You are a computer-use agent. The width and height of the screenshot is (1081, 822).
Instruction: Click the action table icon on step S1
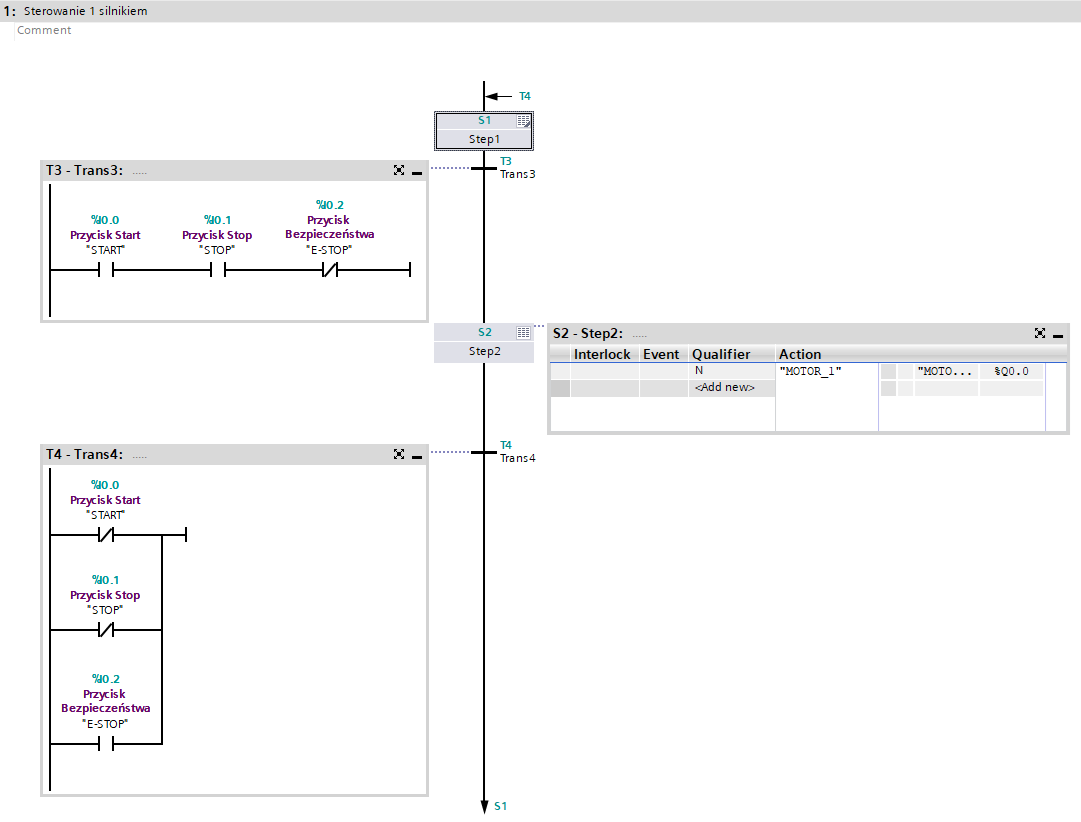(523, 120)
